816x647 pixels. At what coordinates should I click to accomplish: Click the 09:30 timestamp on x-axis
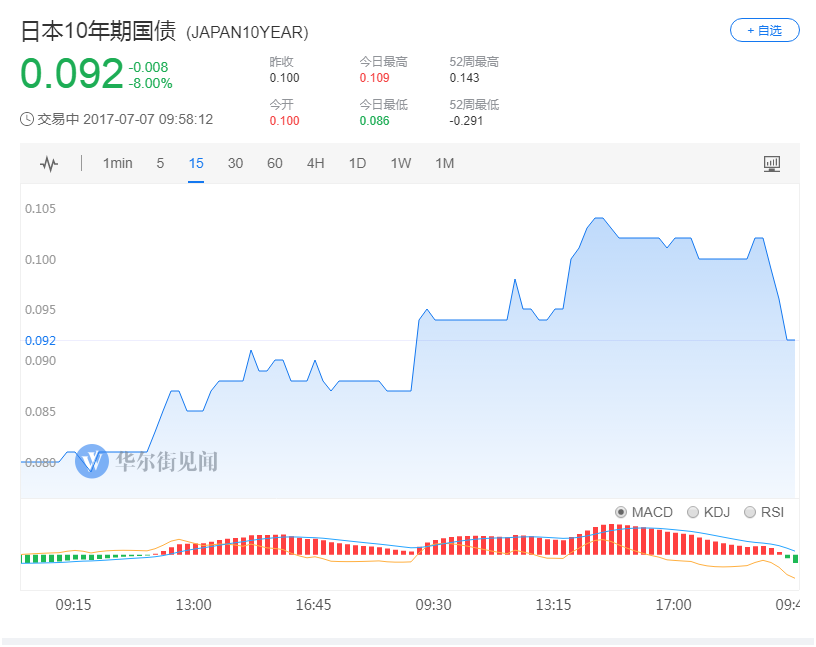click(x=435, y=604)
